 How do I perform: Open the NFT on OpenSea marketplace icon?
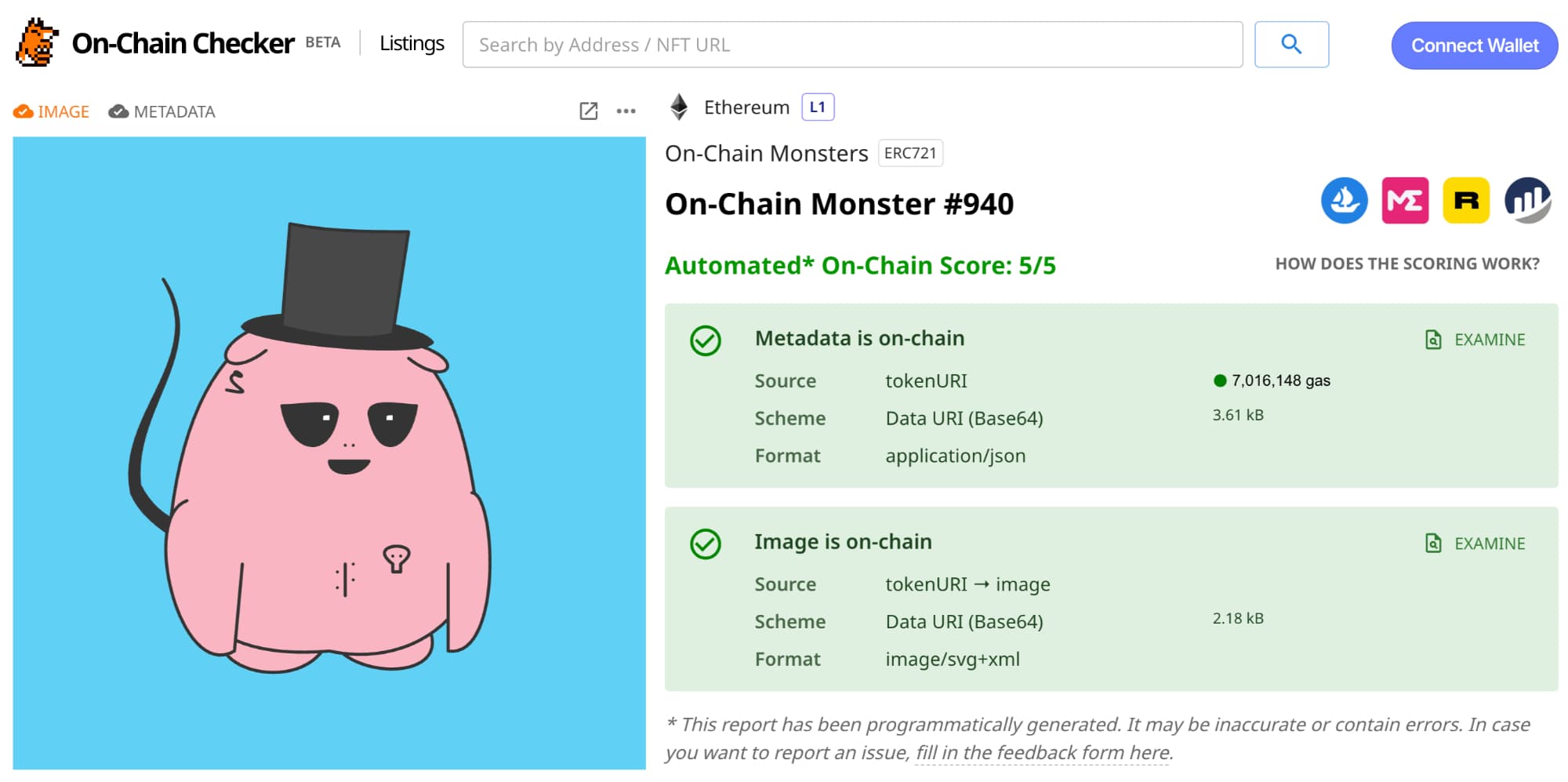[1344, 201]
